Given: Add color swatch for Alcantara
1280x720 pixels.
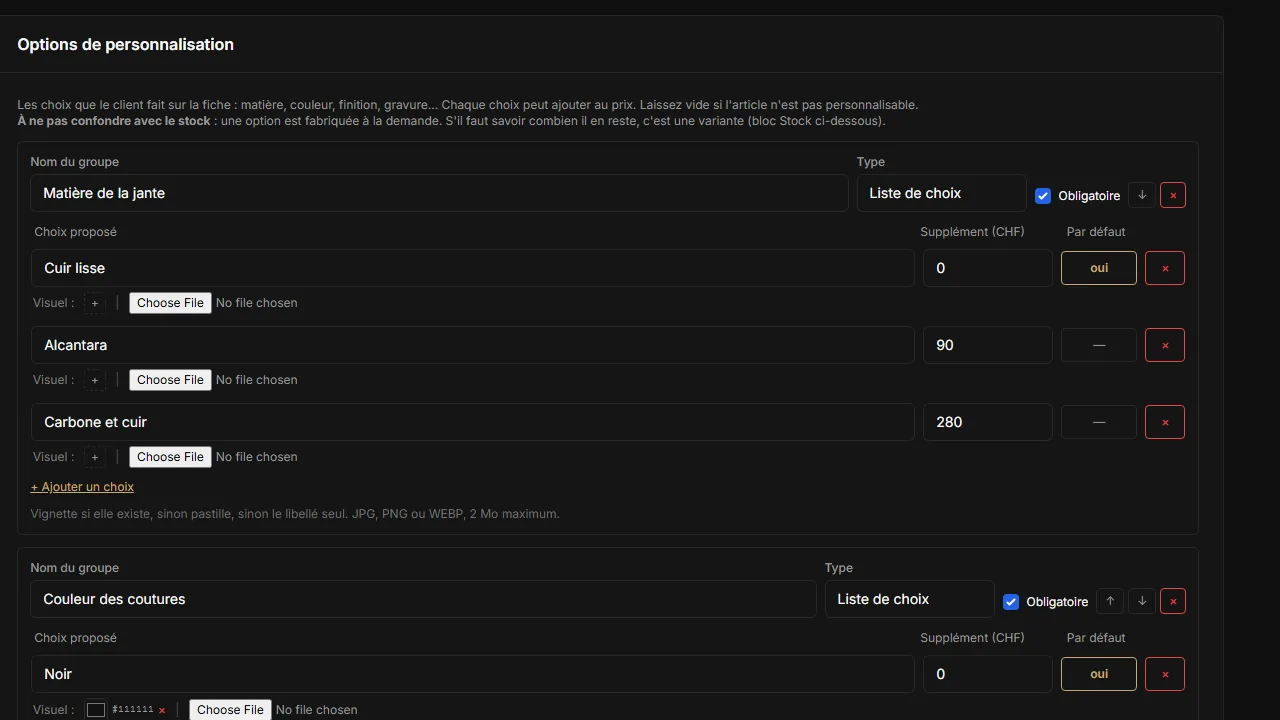Looking at the screenshot, I should (x=95, y=380).
